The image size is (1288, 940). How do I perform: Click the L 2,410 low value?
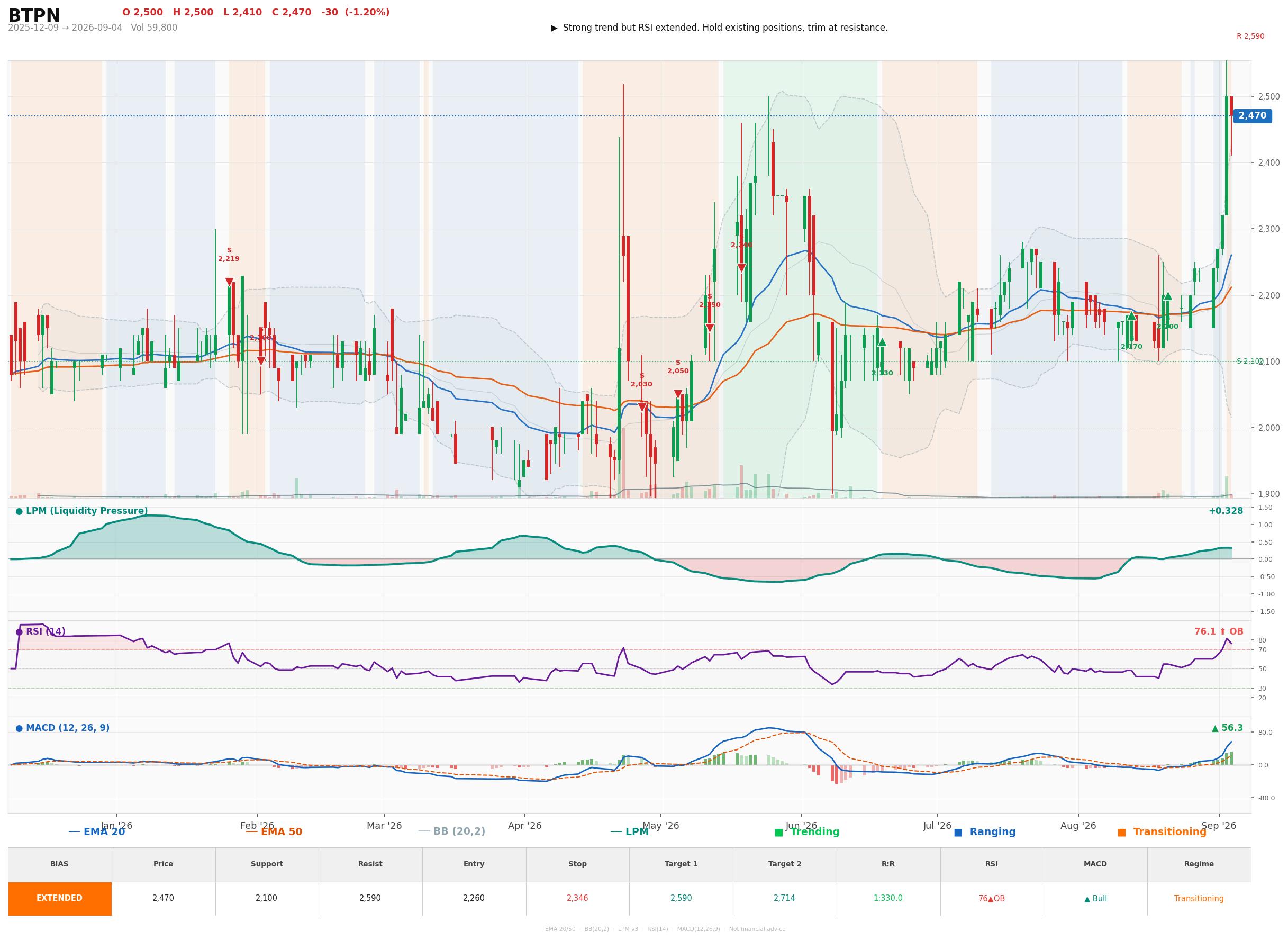point(242,13)
